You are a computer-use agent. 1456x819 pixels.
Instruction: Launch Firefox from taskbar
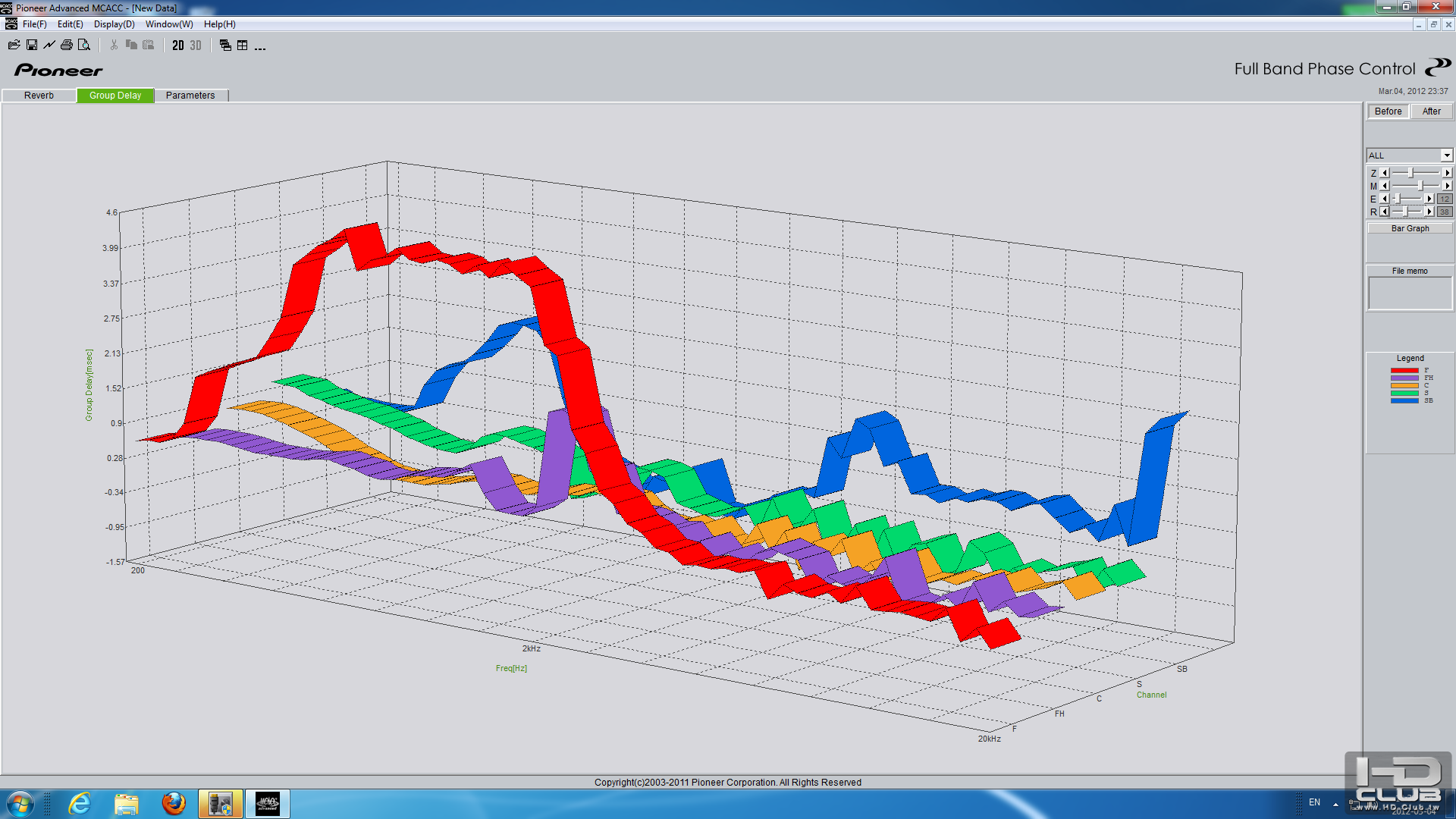coord(174,804)
